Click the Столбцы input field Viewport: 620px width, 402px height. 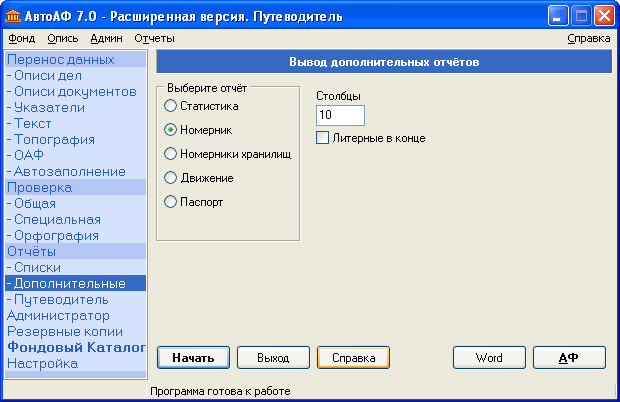point(340,115)
